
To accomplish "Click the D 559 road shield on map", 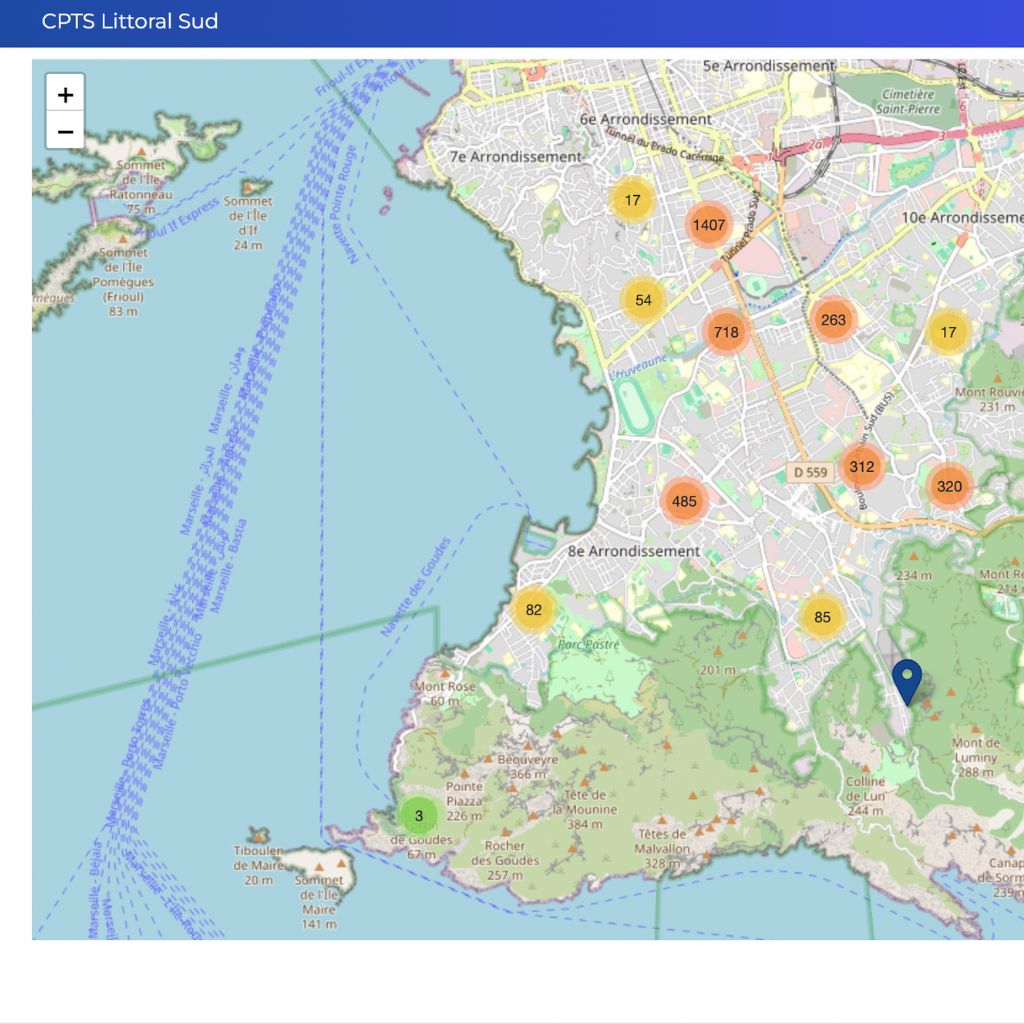I will 810,471.
